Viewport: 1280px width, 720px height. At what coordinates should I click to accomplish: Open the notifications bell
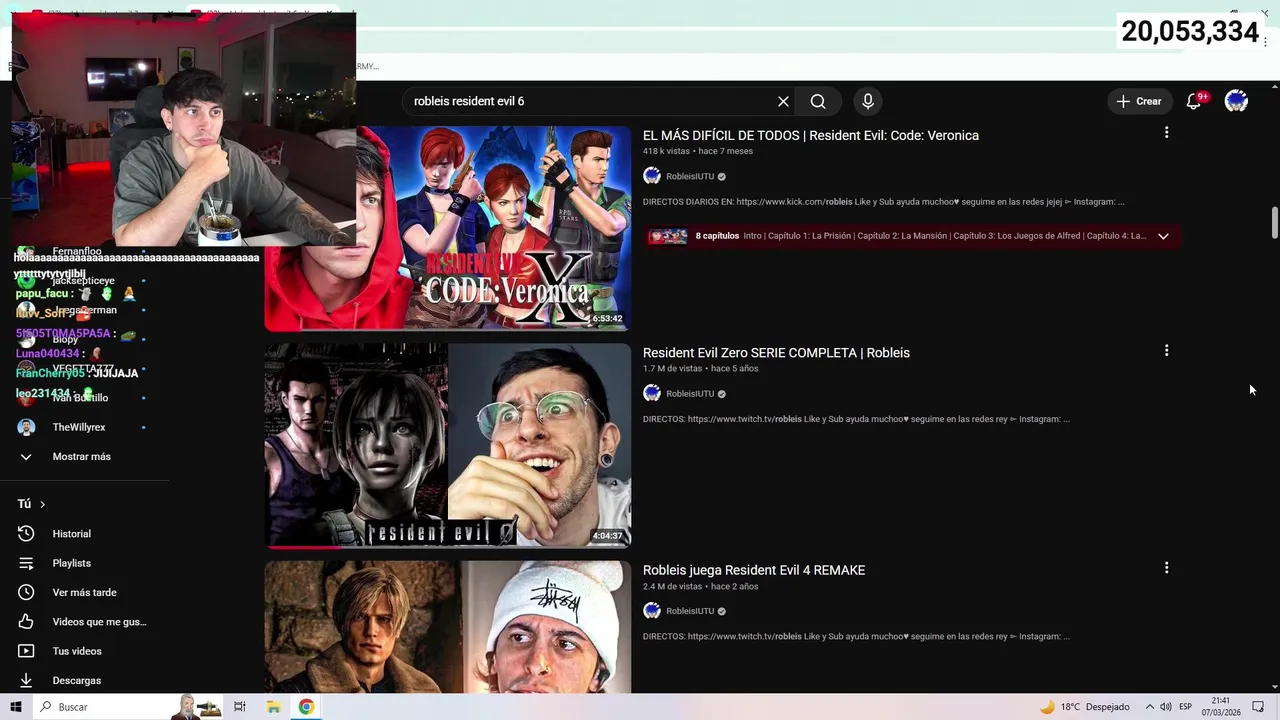(x=1194, y=101)
